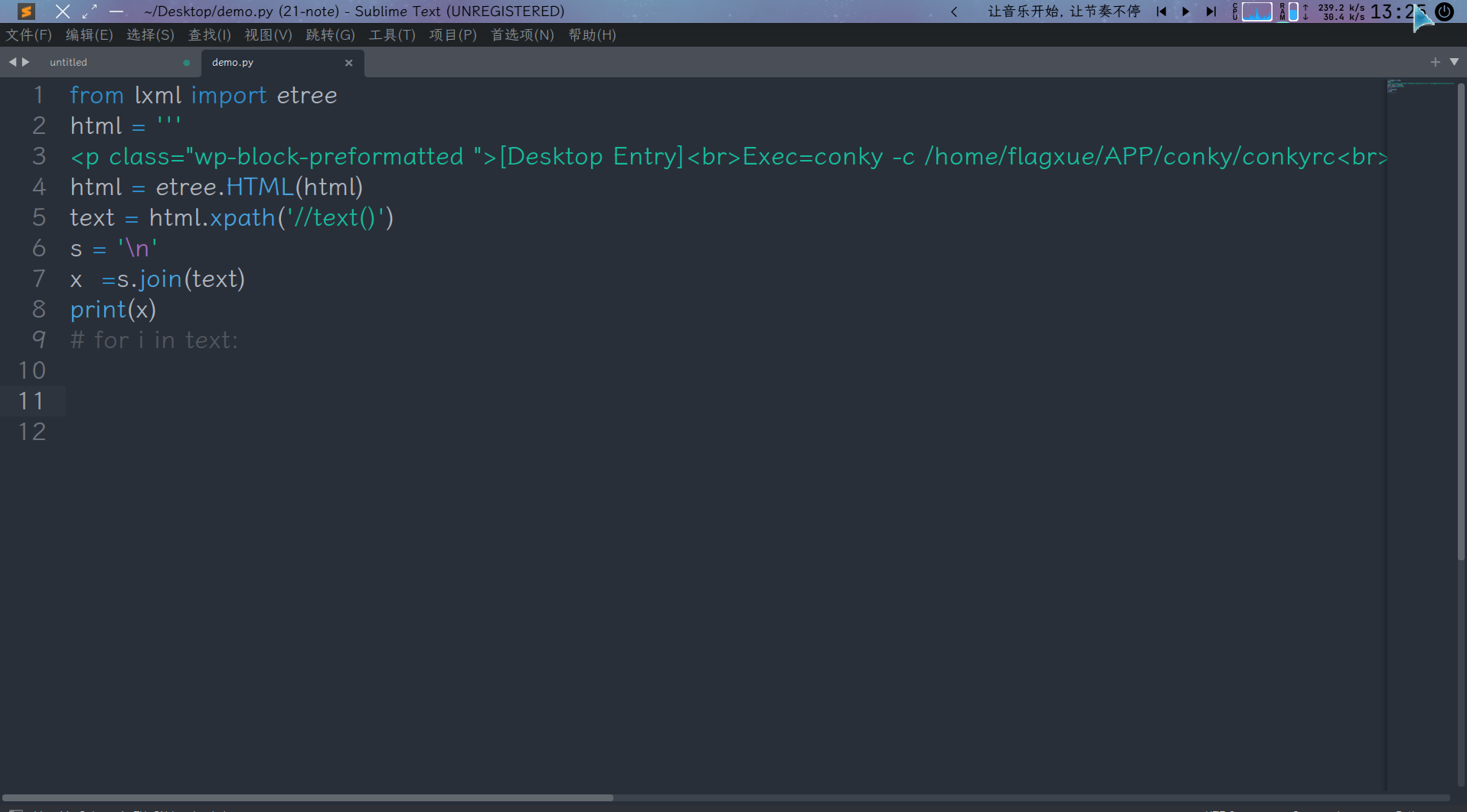Click the comment '# for i in text:'

click(x=154, y=340)
